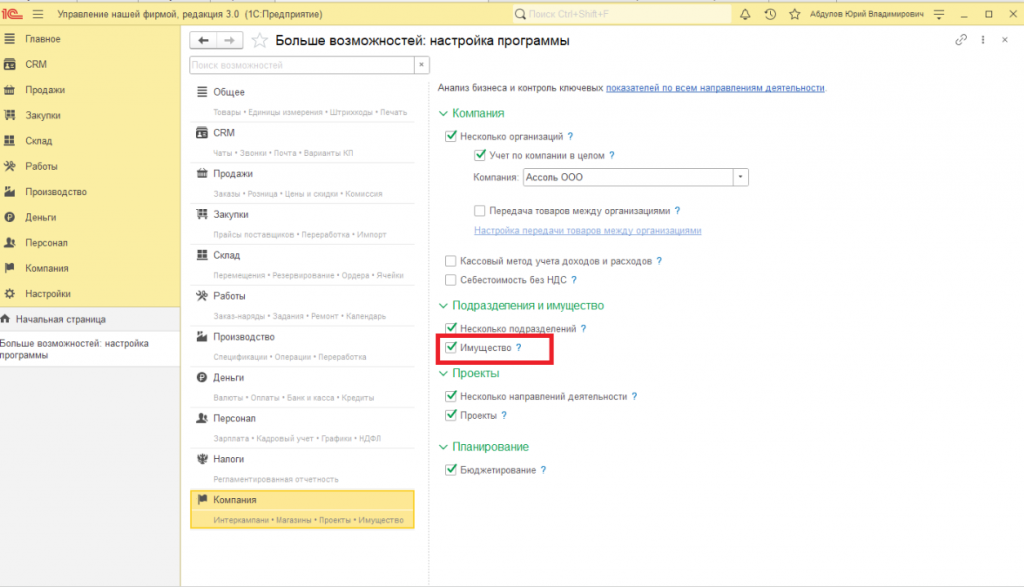The height and width of the screenshot is (587, 1024).
Task: Collapse the Проекты section
Action: tap(443, 373)
